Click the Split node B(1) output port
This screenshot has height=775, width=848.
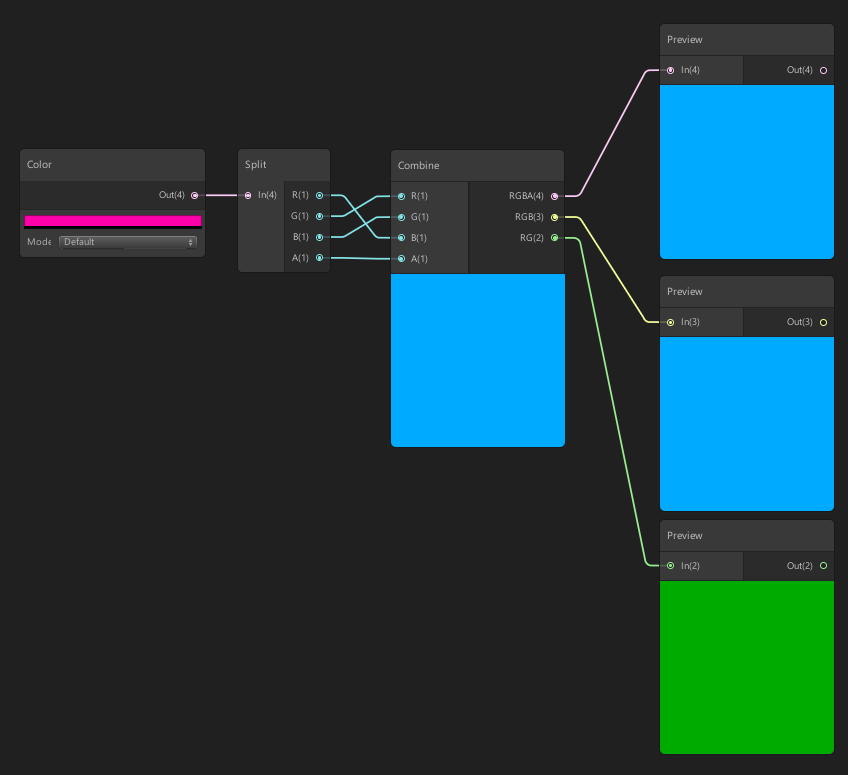319,237
